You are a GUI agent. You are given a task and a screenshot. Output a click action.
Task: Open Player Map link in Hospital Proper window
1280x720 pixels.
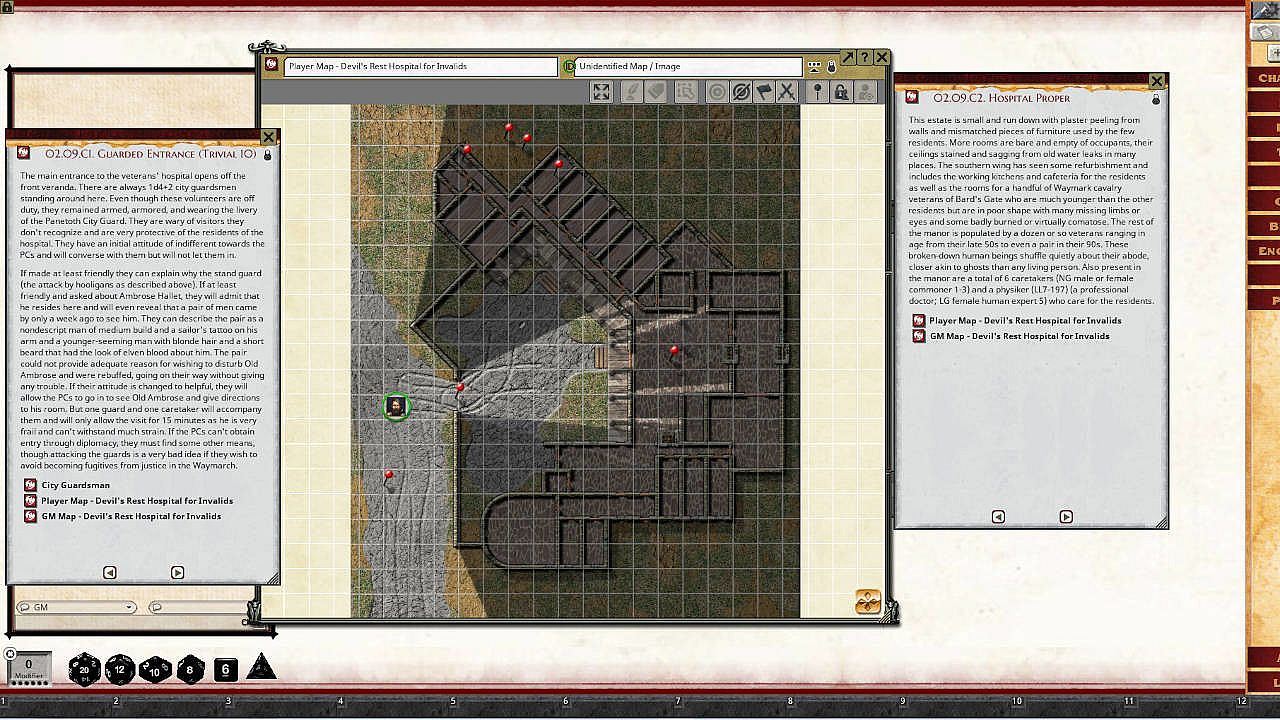pyautogui.click(x=1025, y=321)
